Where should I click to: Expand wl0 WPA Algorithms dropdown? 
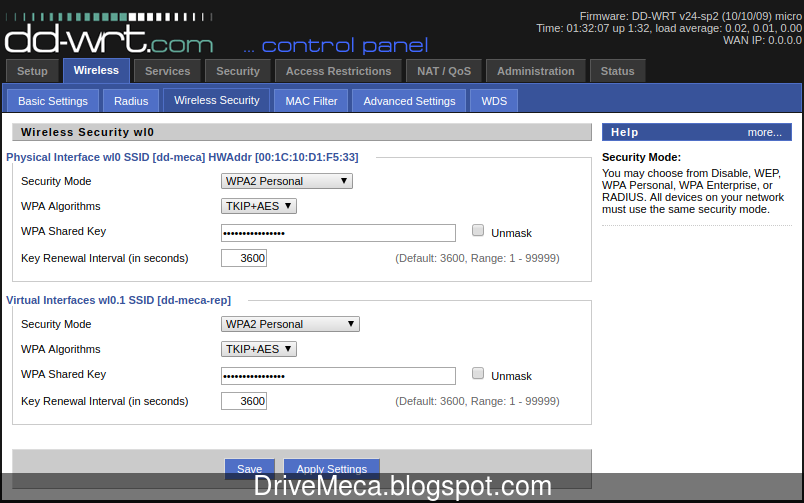259,206
